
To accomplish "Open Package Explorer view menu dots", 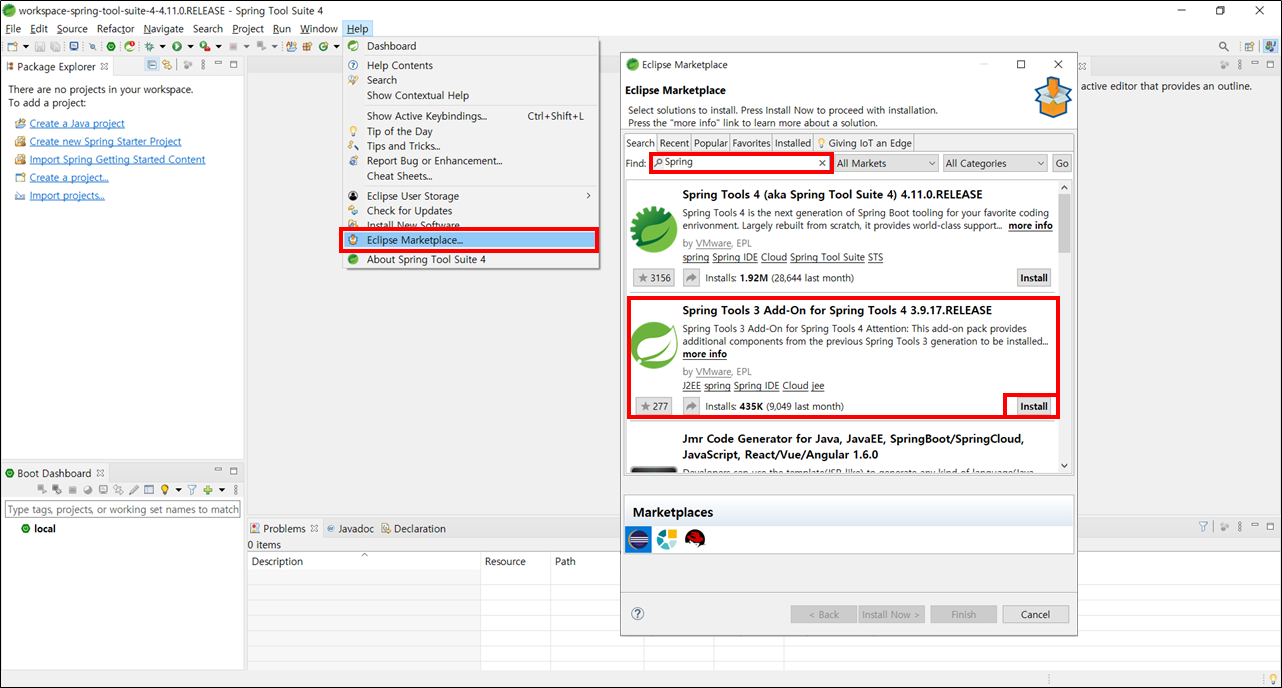I will coord(203,65).
